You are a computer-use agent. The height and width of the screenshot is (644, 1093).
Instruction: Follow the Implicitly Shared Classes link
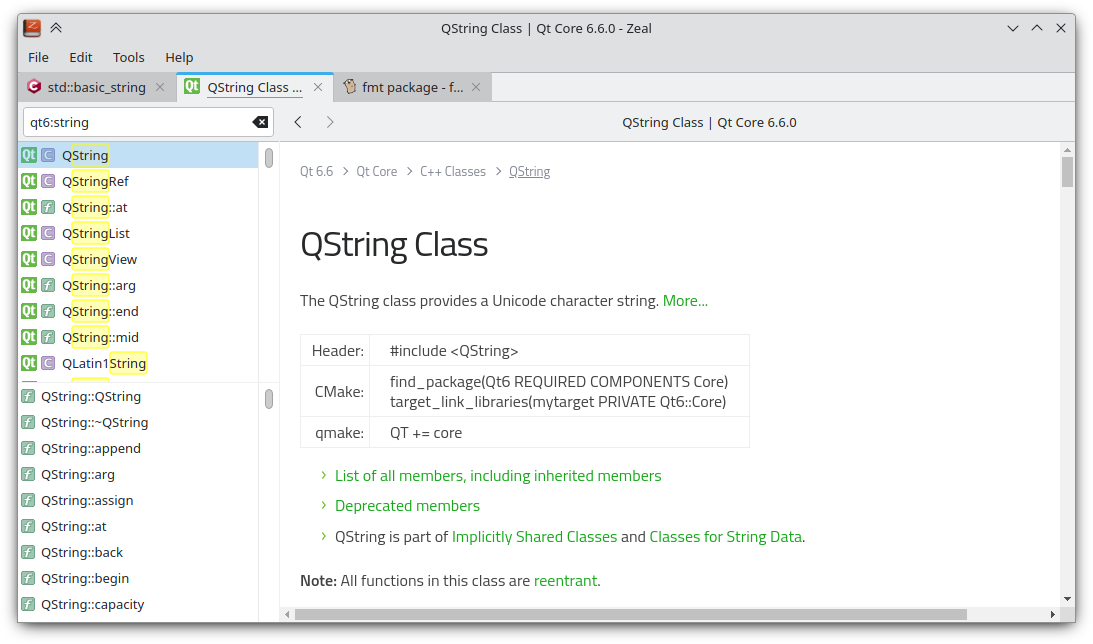point(534,537)
